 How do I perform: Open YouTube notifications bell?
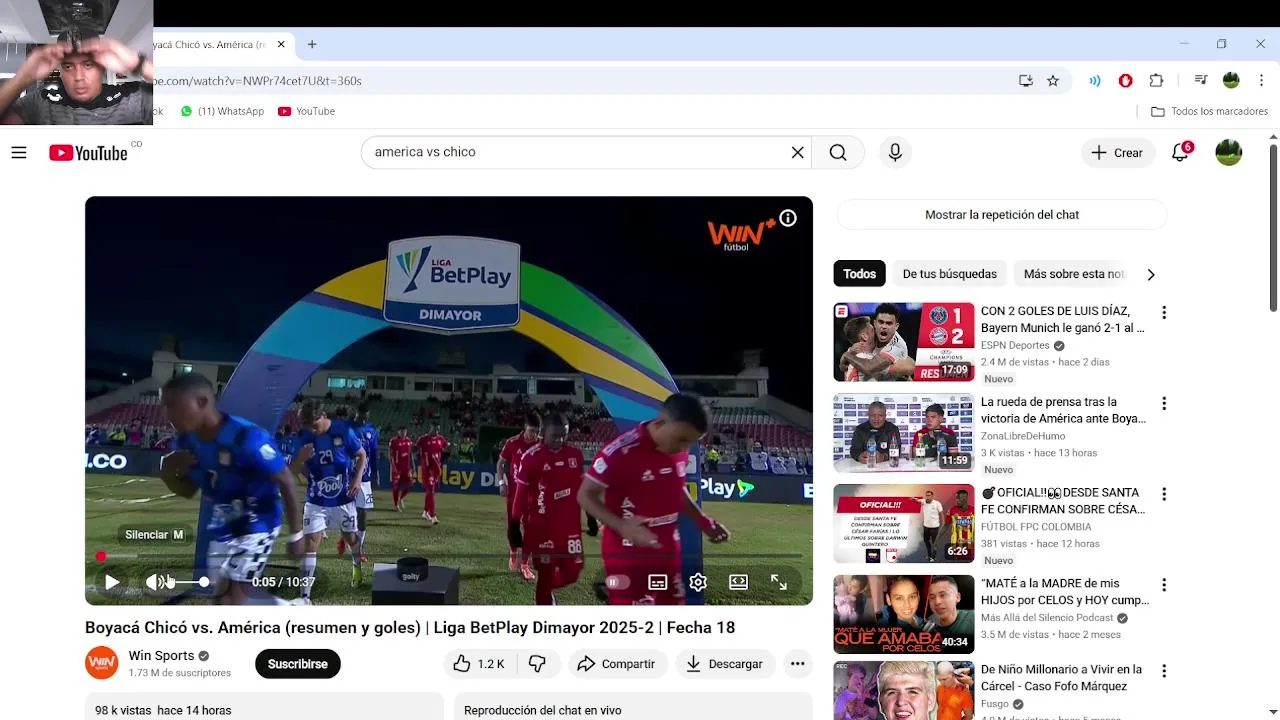tap(1180, 152)
